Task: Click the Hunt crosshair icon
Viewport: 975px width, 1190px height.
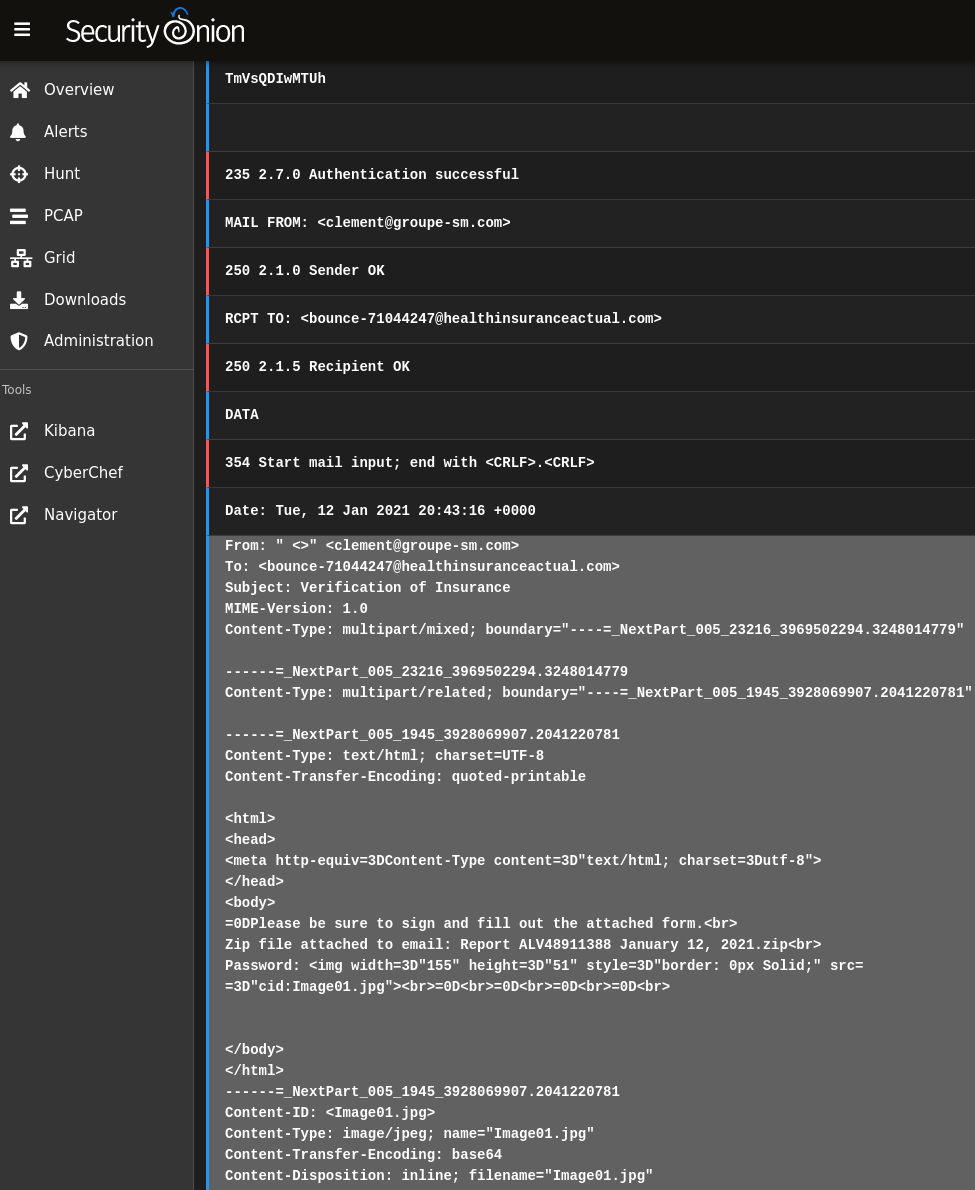Action: 19,174
